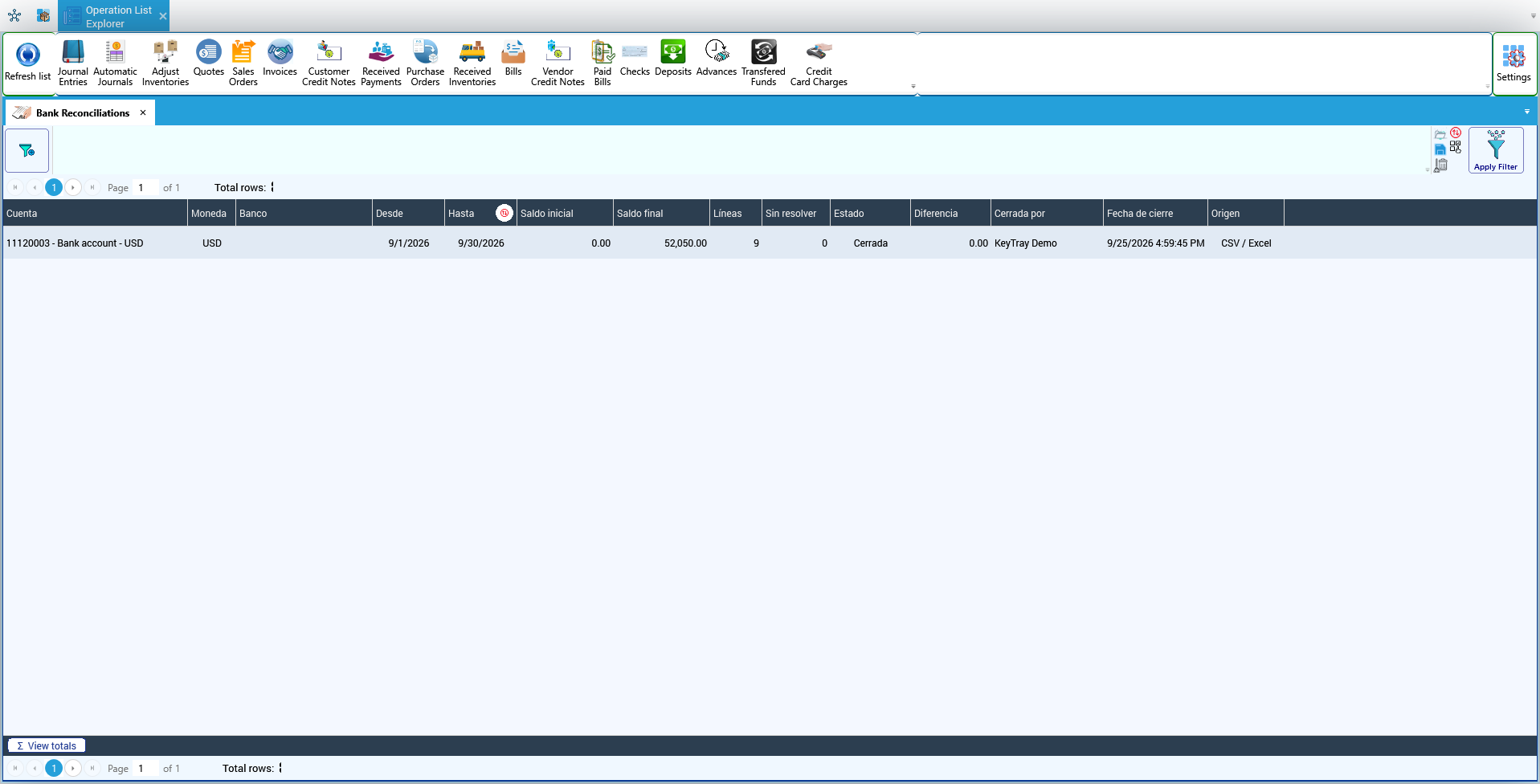Screen dimensions: 1540x784
Task: Open Journal Entries from the toolbar
Action: tap(73, 63)
